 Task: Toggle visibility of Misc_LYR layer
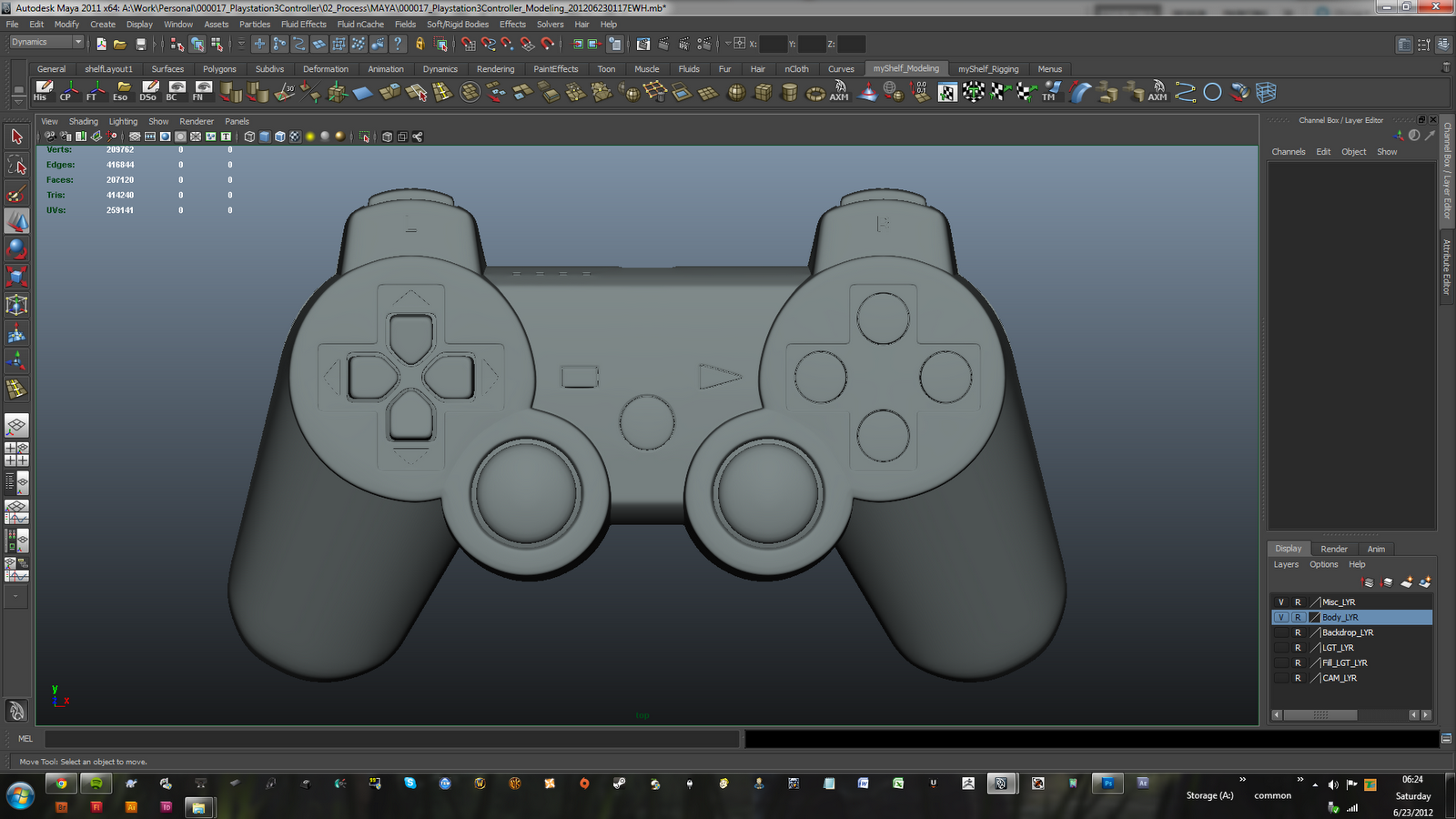(x=1281, y=602)
